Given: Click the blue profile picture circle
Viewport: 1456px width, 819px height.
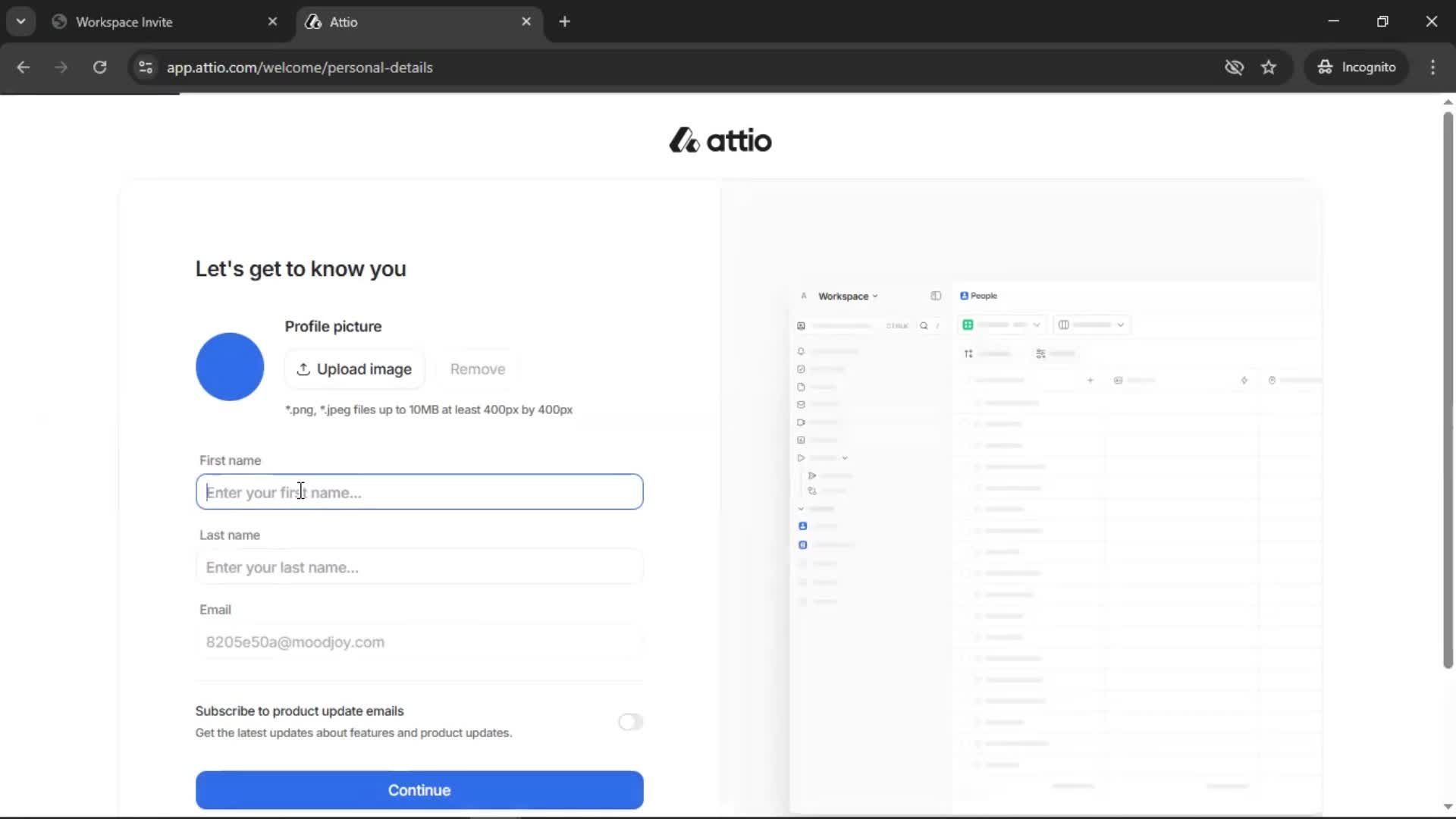Looking at the screenshot, I should click(x=230, y=367).
